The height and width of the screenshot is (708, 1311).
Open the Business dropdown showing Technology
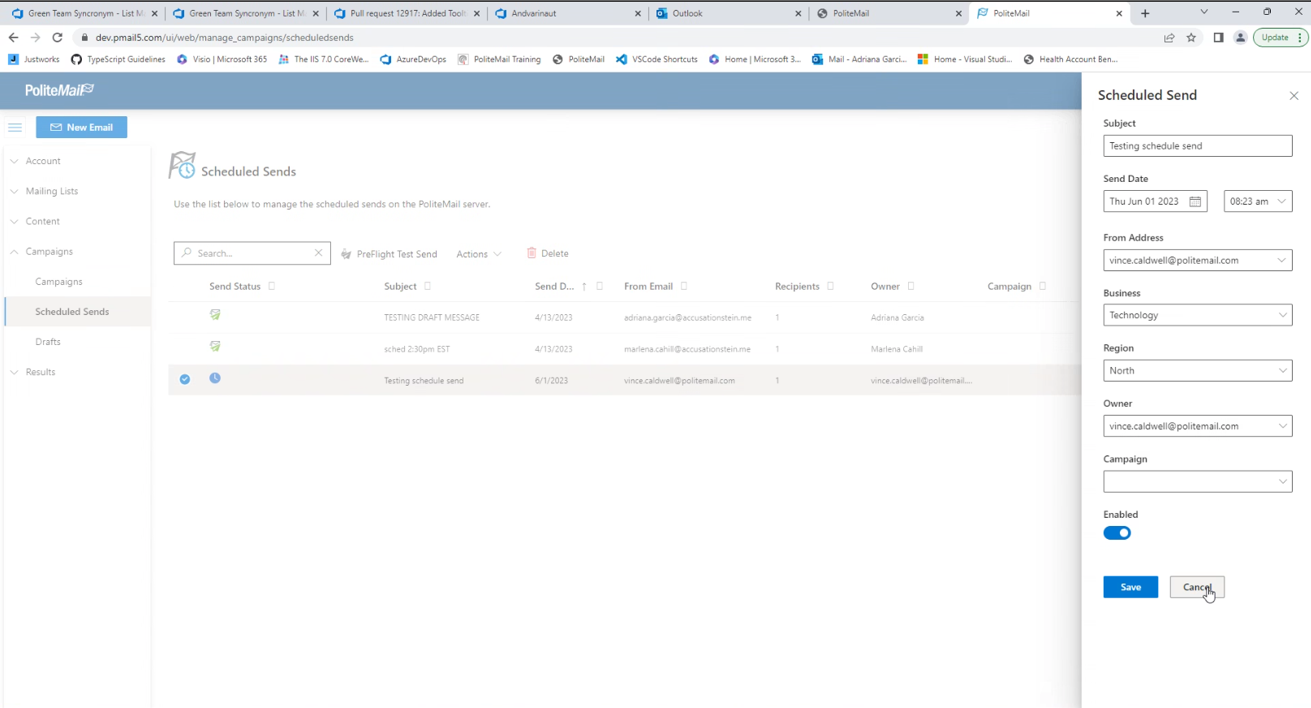tap(1198, 315)
